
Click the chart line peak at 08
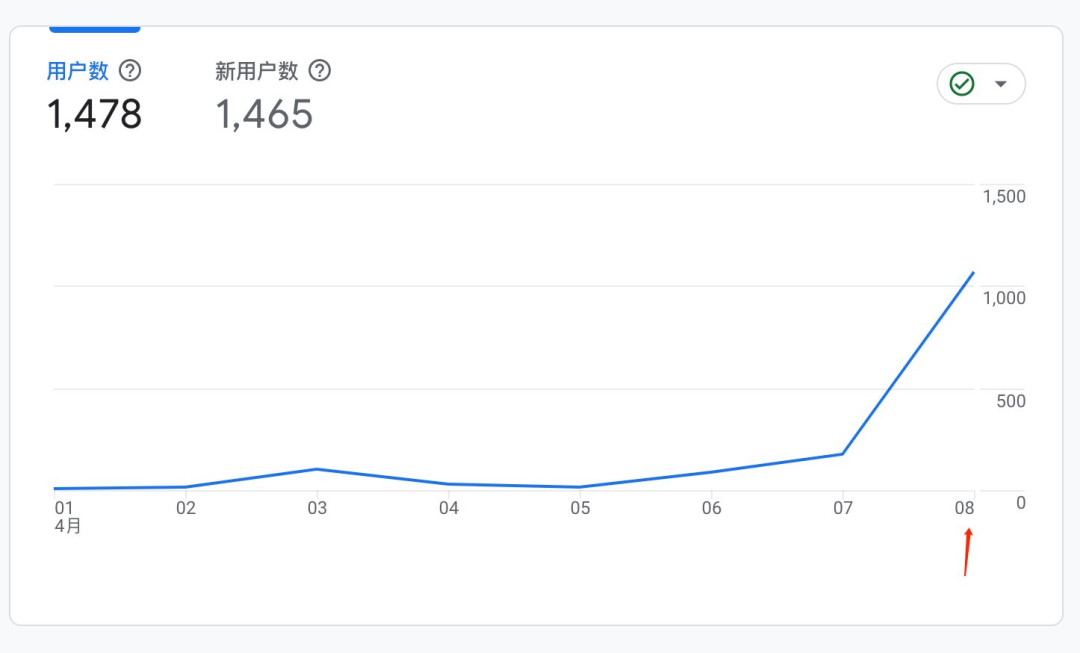tap(973, 273)
